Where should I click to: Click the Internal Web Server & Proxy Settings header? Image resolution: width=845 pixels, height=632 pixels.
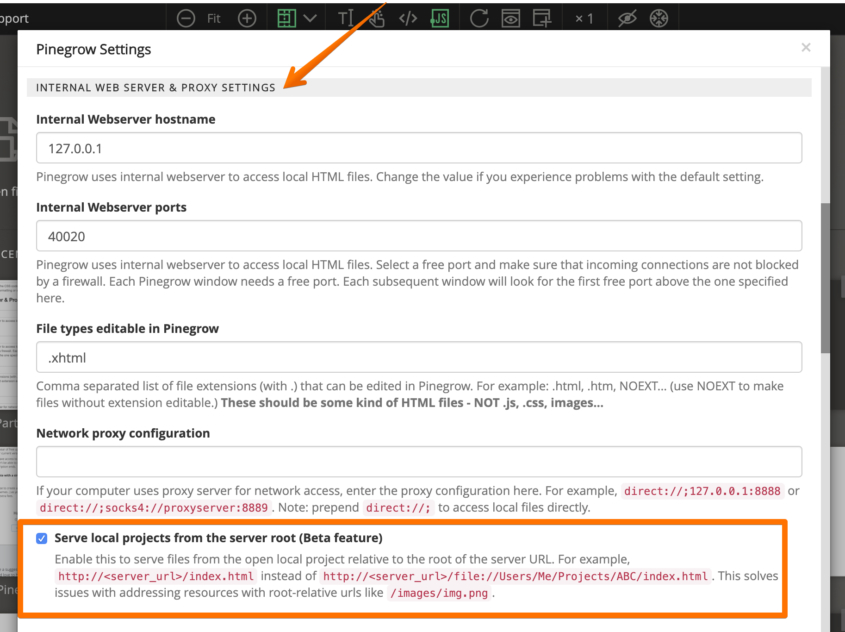155,87
